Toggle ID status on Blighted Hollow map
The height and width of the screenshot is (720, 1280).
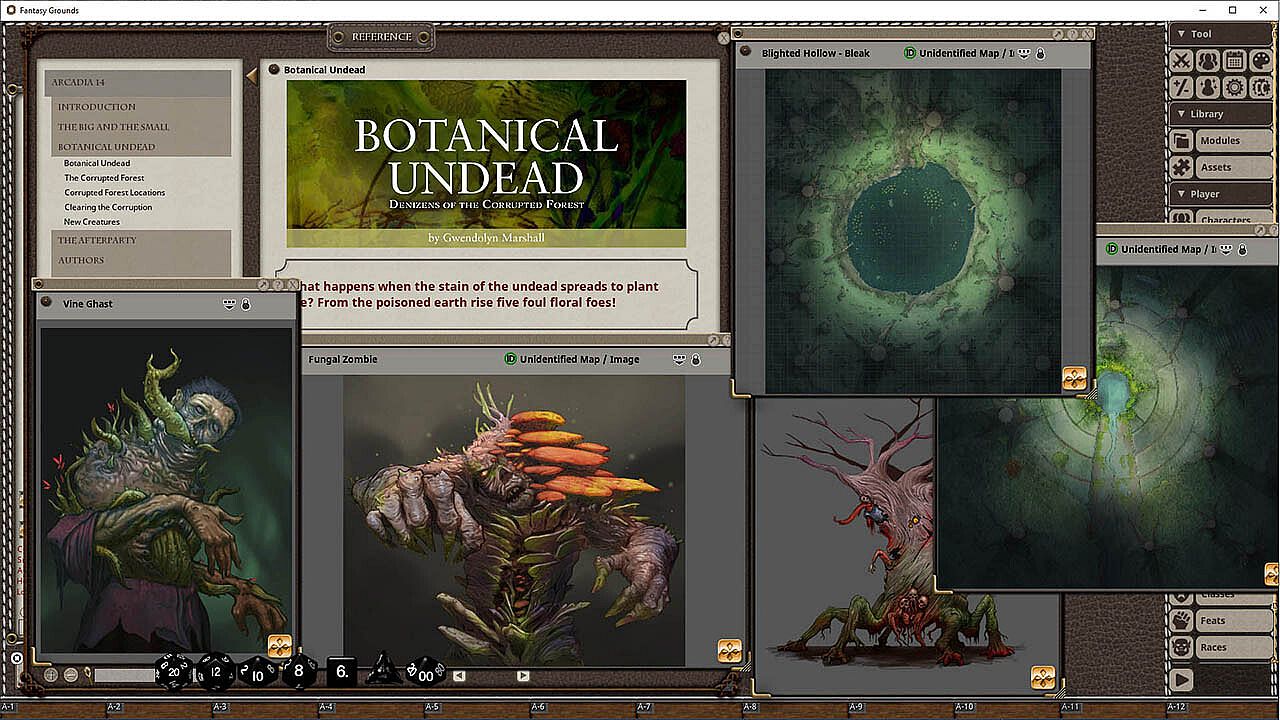(909, 53)
